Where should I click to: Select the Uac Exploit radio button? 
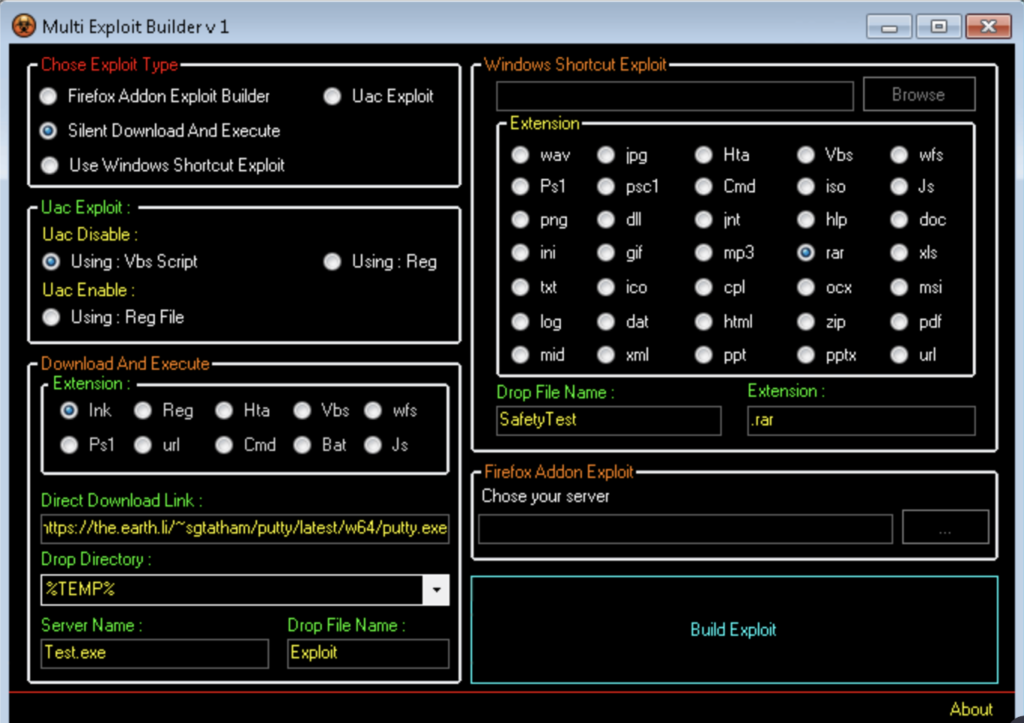(333, 97)
